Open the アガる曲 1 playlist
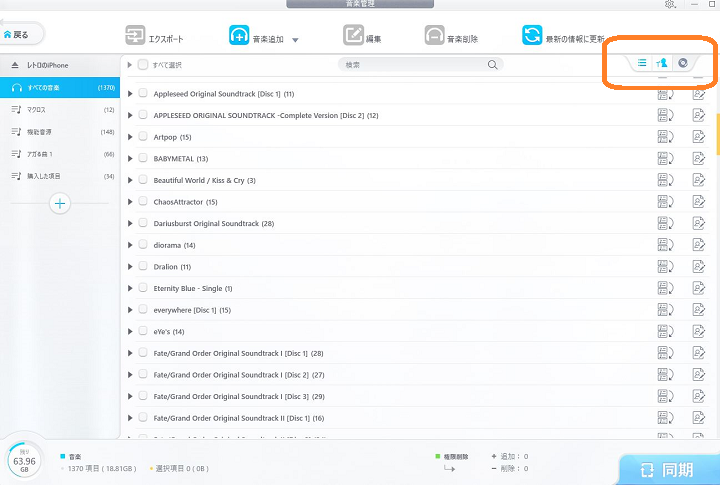This screenshot has width=720, height=485. 60,154
